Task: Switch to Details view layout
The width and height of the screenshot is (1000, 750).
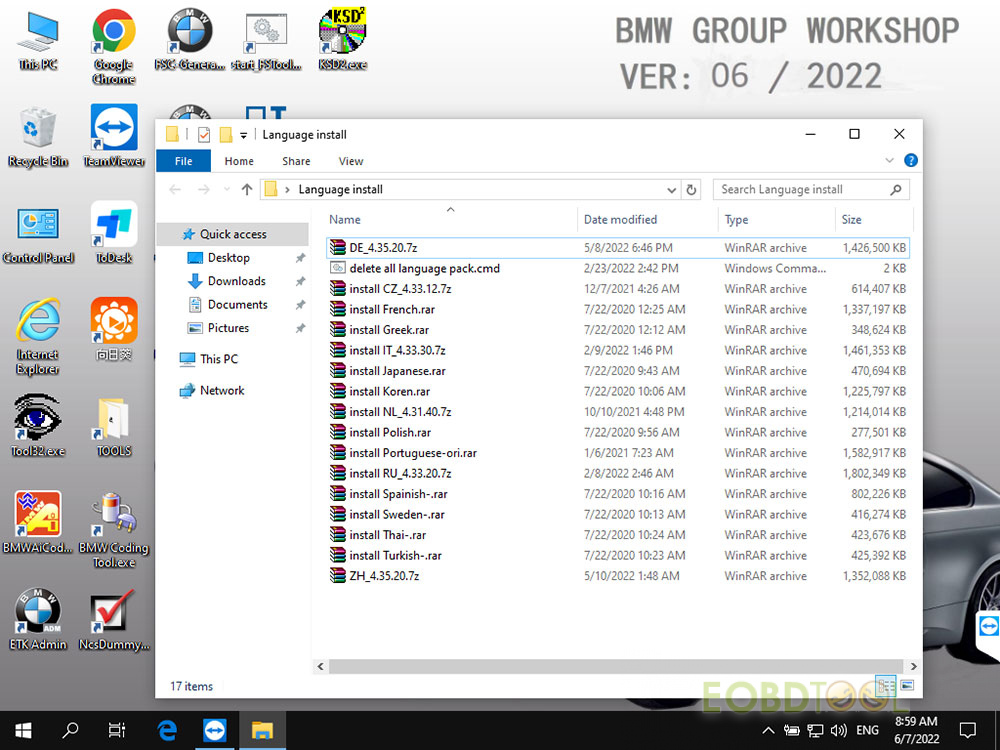Action: click(x=886, y=686)
